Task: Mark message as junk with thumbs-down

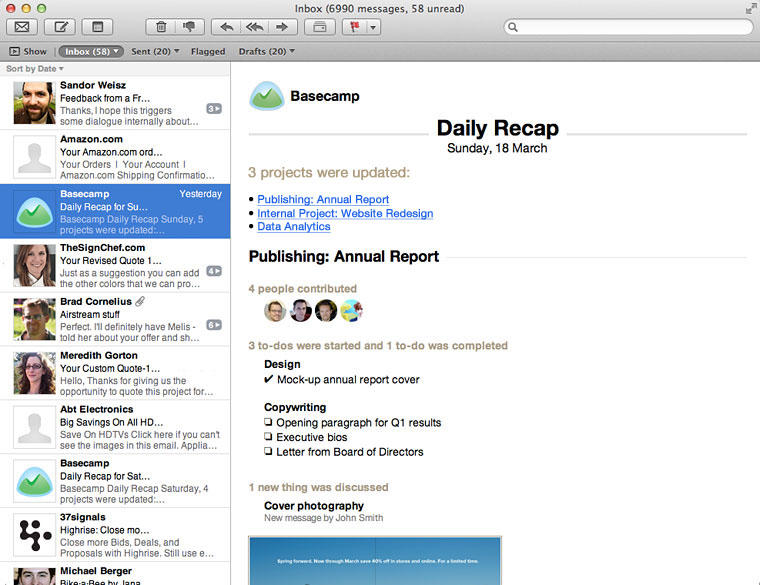Action: (190, 27)
